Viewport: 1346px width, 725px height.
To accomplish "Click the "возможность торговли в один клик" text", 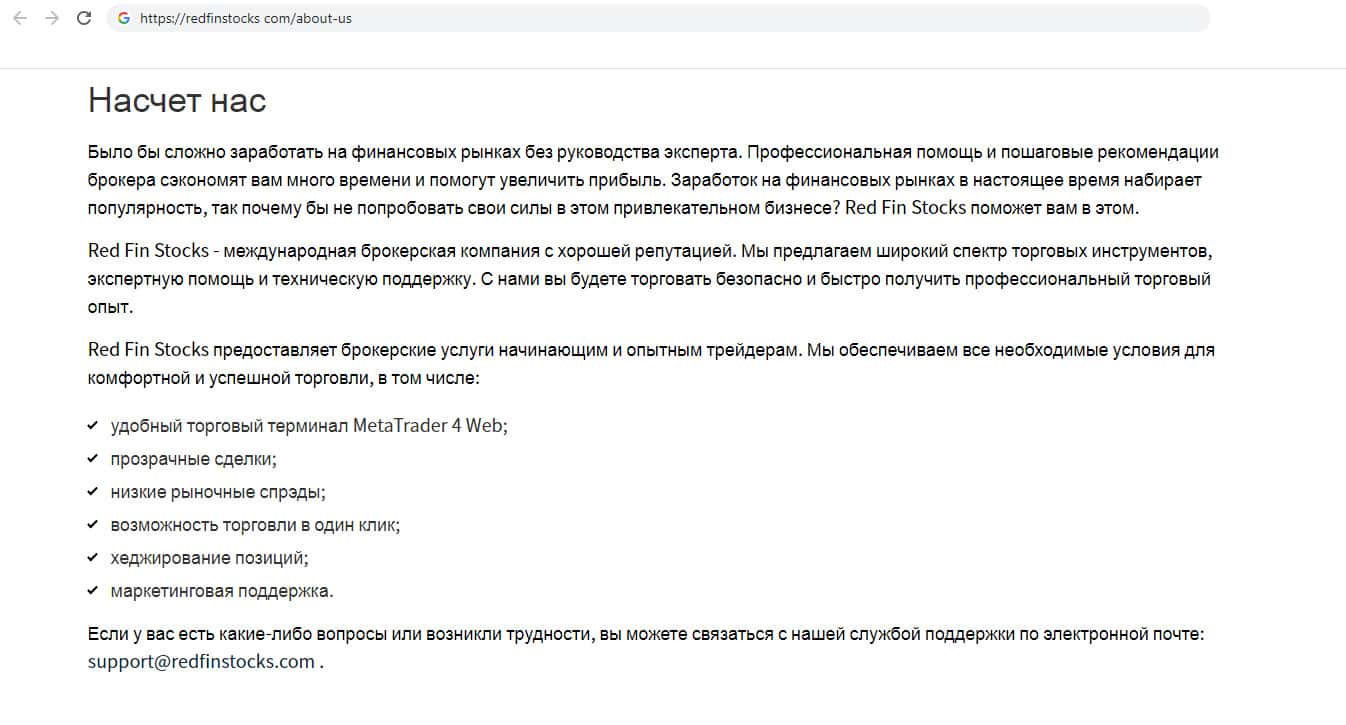I will click(x=255, y=525).
